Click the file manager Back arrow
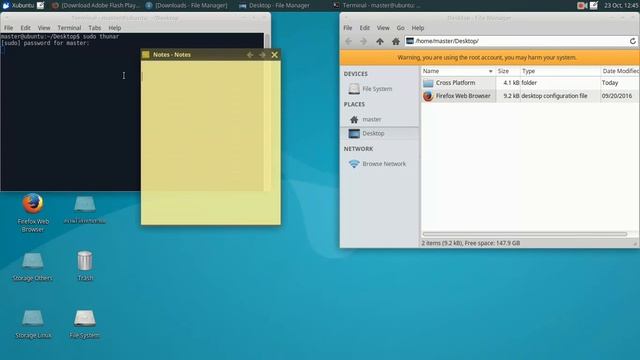The height and width of the screenshot is (360, 640). point(348,41)
